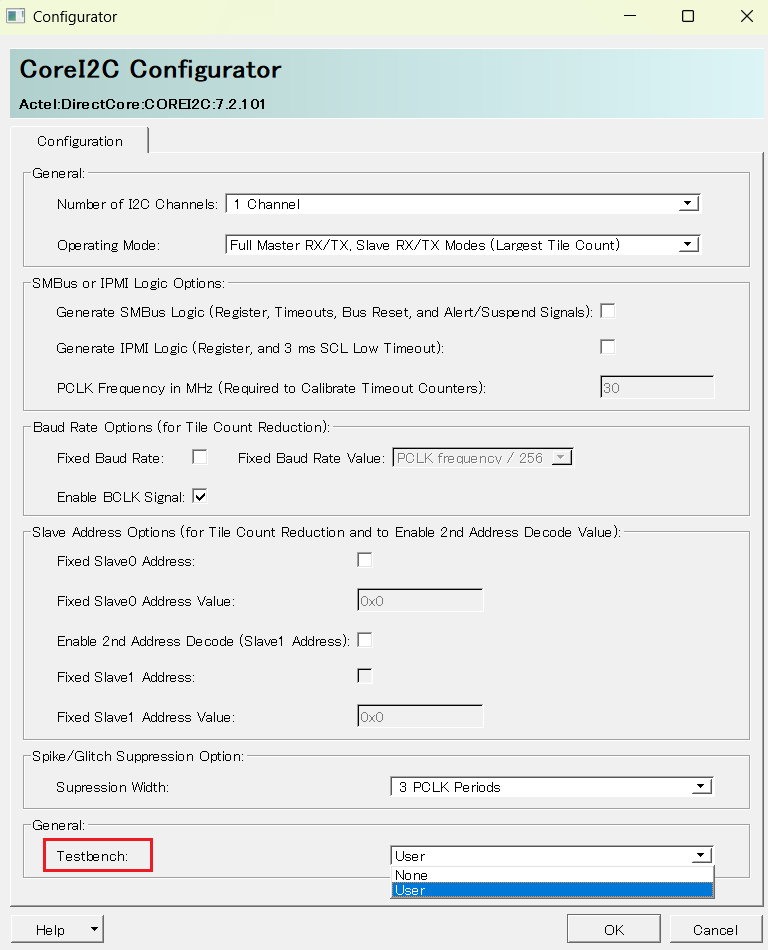Check the Fixed Slave1 Address box
768x950 pixels.
(365, 676)
